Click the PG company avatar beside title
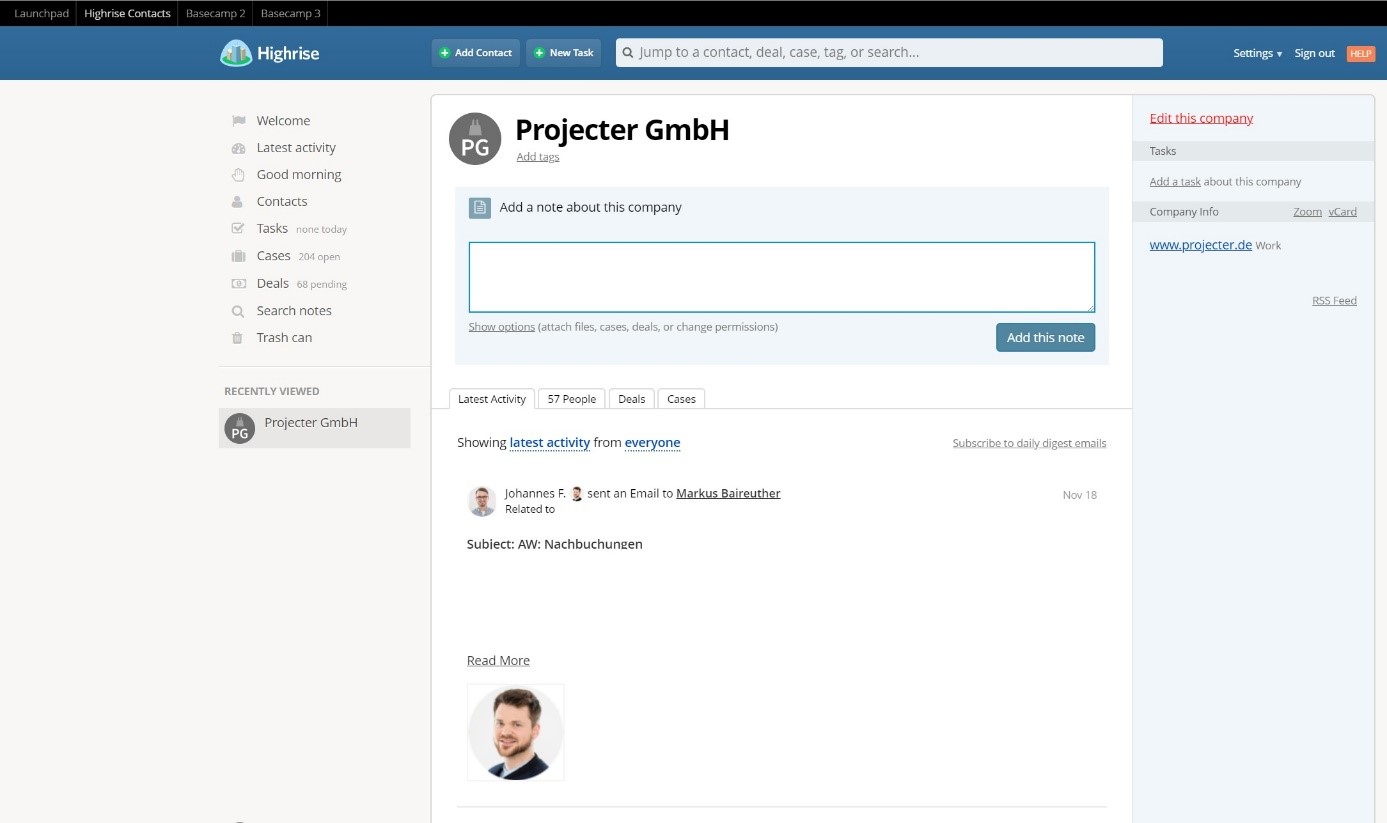The image size is (1387, 823). click(475, 139)
